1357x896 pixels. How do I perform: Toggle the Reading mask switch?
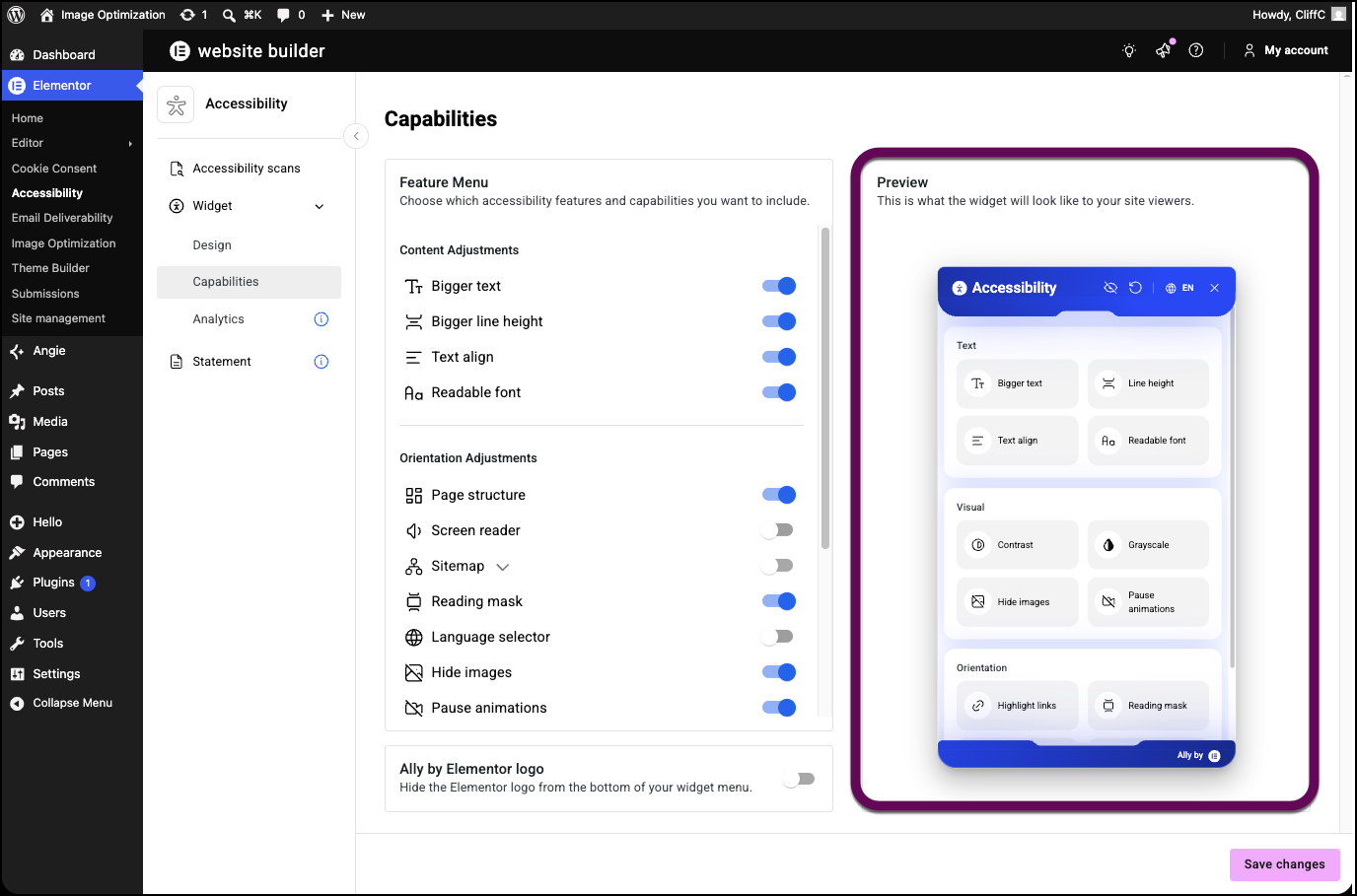pyautogui.click(x=779, y=601)
